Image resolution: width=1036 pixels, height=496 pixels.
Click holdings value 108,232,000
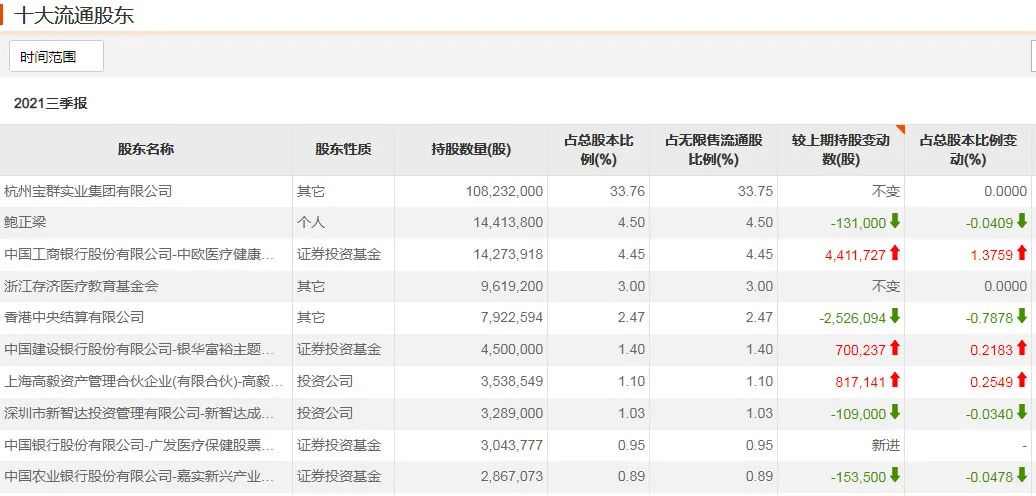pyautogui.click(x=504, y=192)
